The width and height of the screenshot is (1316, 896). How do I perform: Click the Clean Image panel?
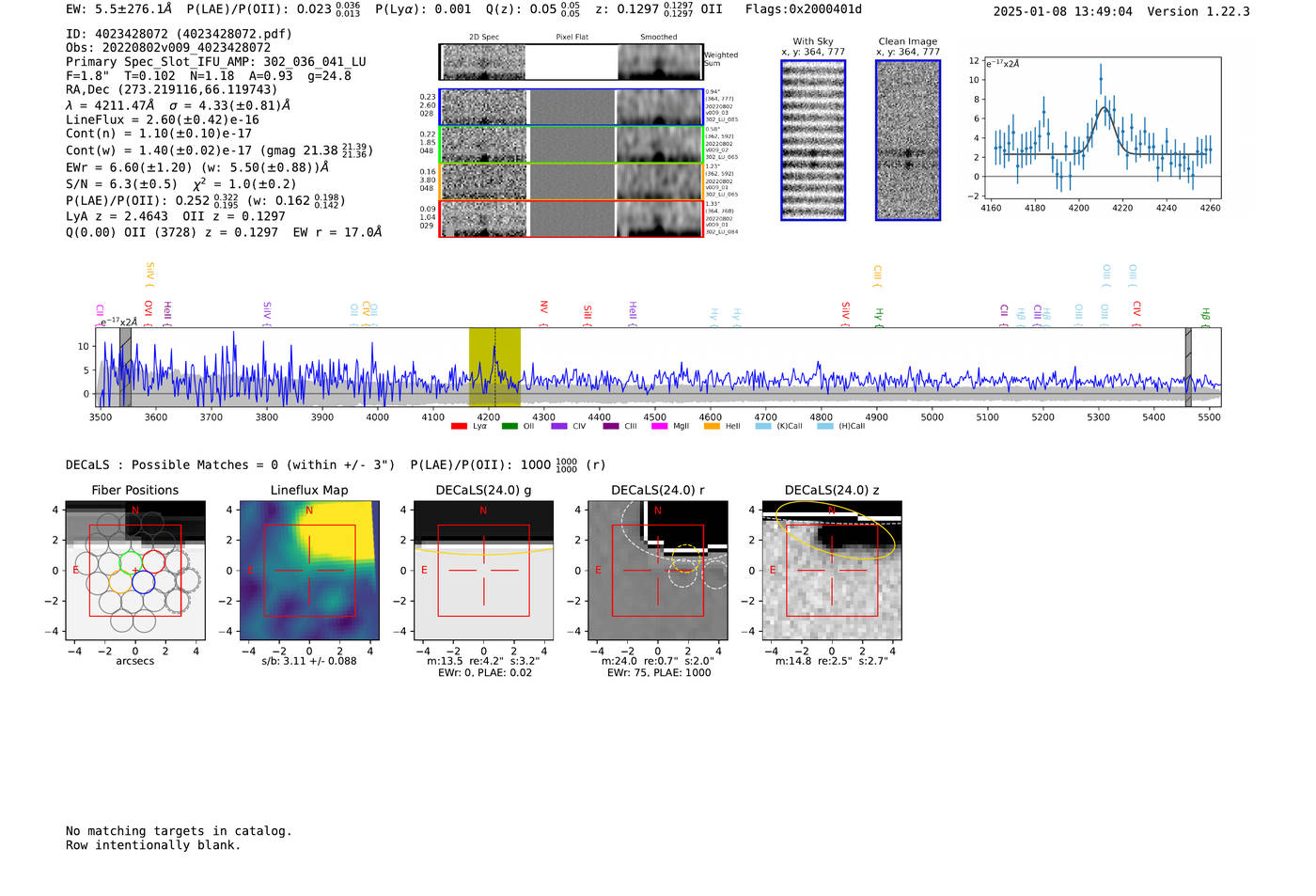click(x=908, y=140)
